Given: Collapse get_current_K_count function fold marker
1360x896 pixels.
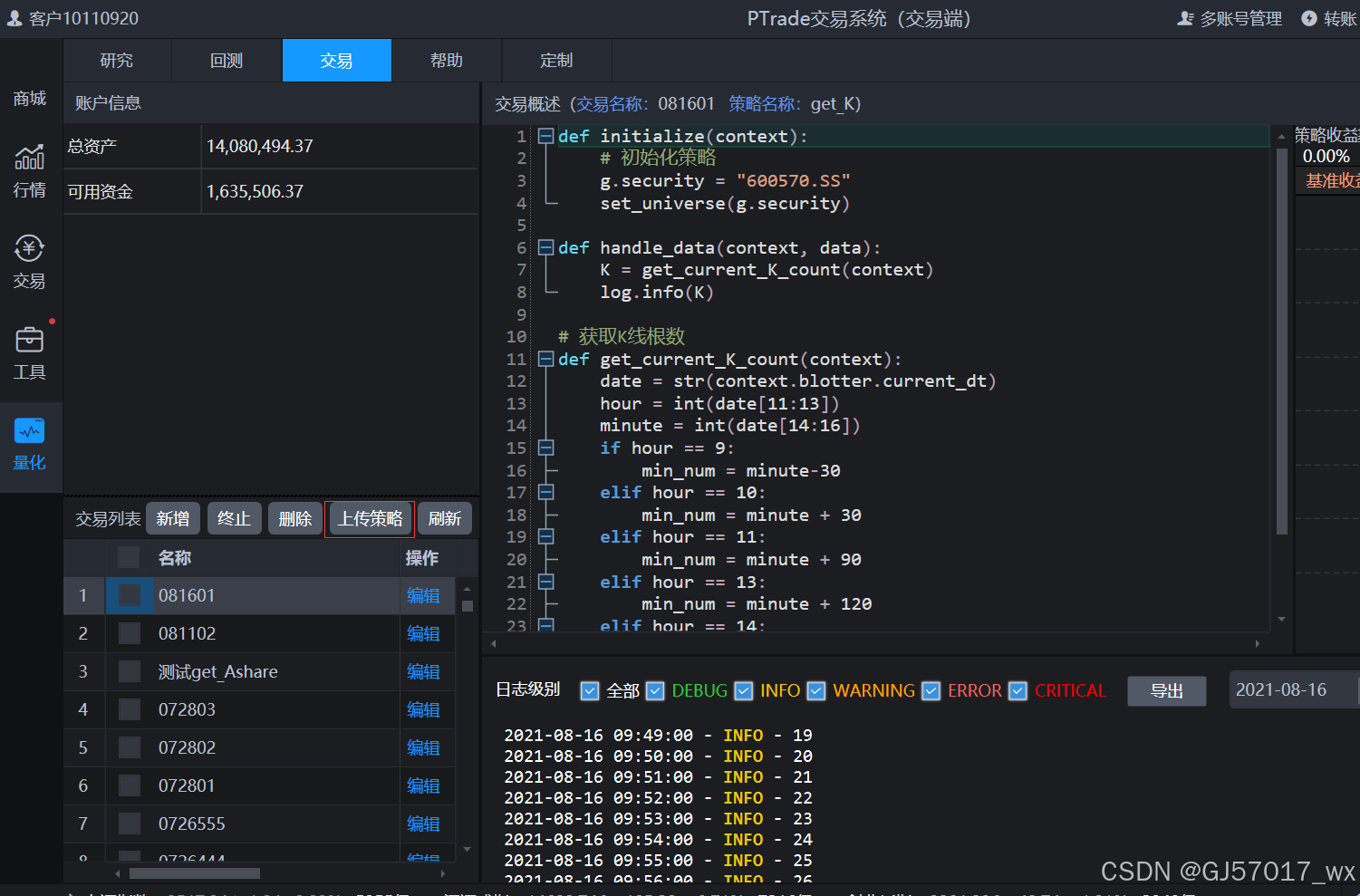Looking at the screenshot, I should coord(546,359).
